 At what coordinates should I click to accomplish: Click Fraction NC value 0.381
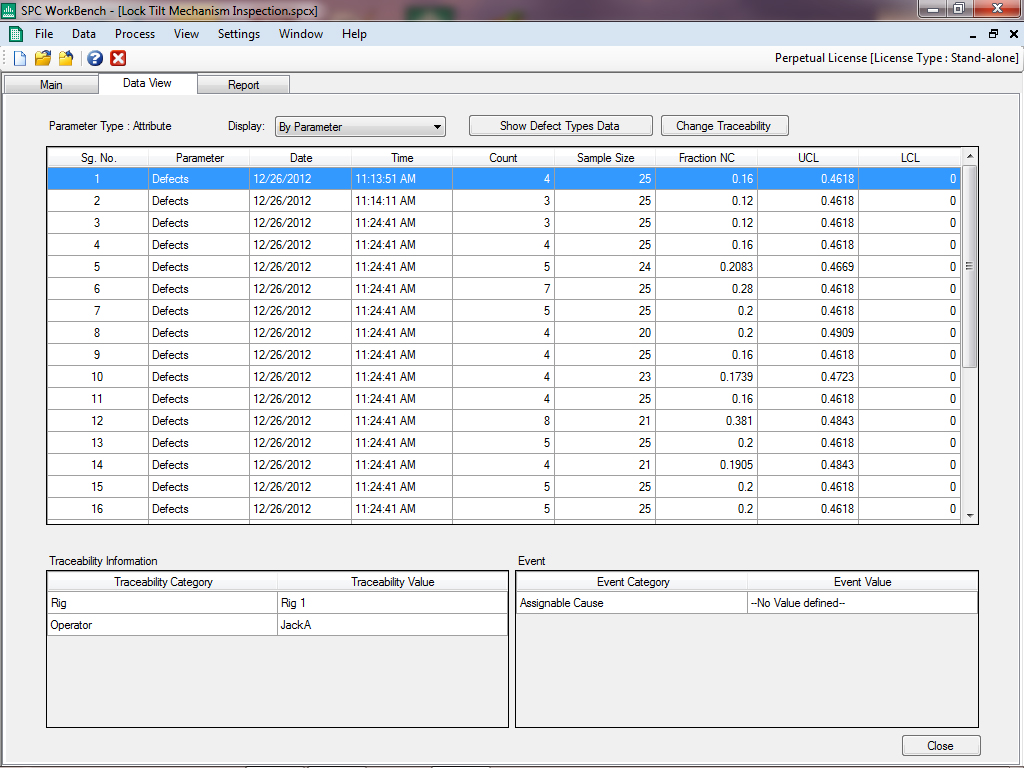(x=707, y=421)
